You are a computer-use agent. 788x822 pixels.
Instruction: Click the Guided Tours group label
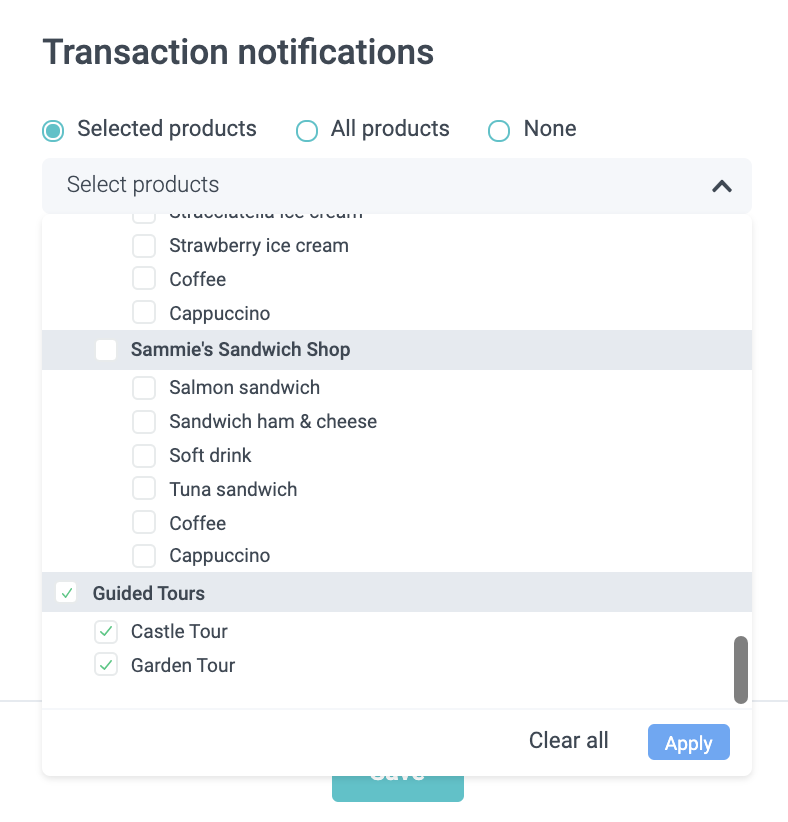click(149, 594)
